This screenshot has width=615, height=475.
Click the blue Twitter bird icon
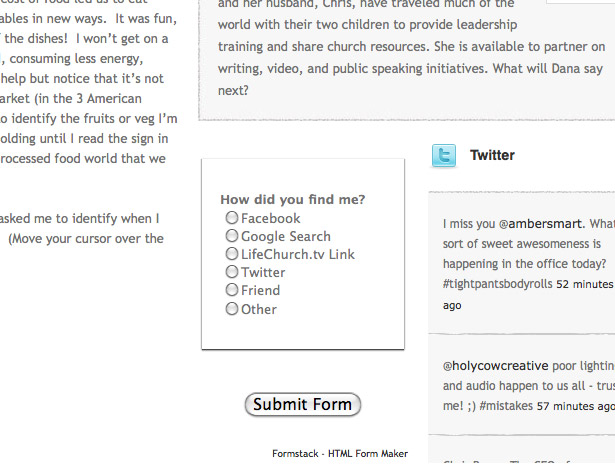point(444,155)
